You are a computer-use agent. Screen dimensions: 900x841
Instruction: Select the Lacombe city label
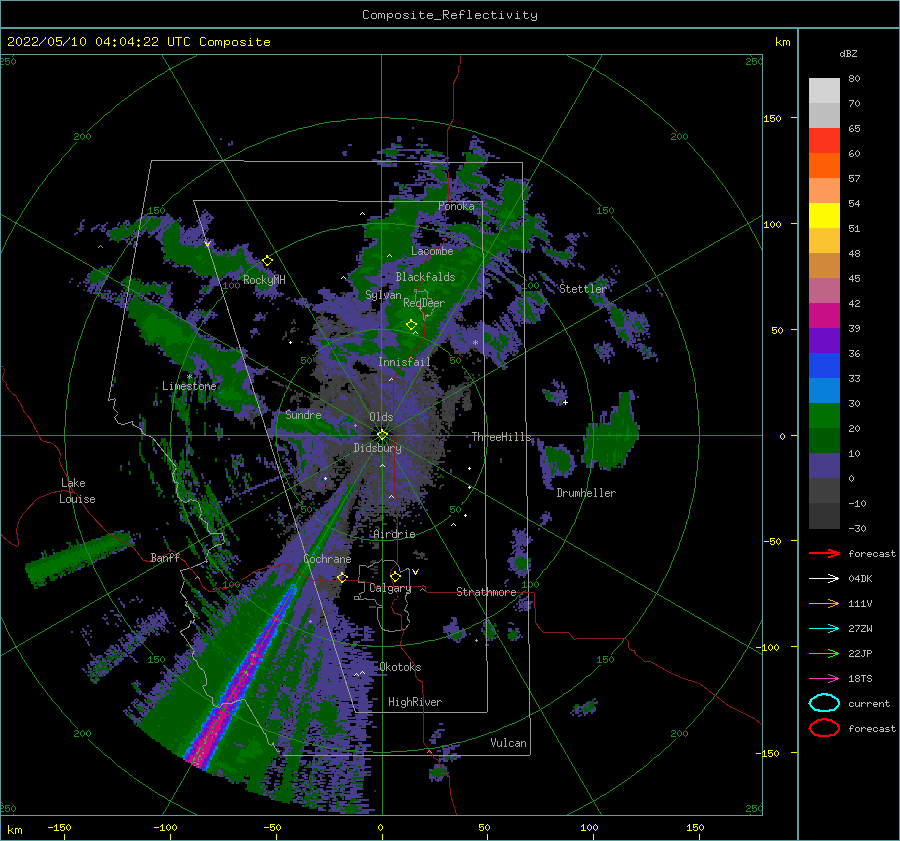[432, 251]
